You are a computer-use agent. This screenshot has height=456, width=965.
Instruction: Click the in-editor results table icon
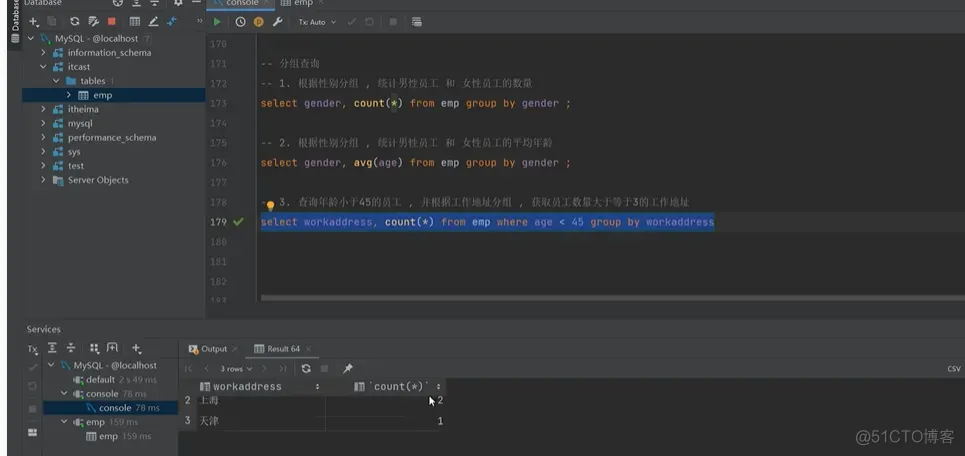point(417,22)
